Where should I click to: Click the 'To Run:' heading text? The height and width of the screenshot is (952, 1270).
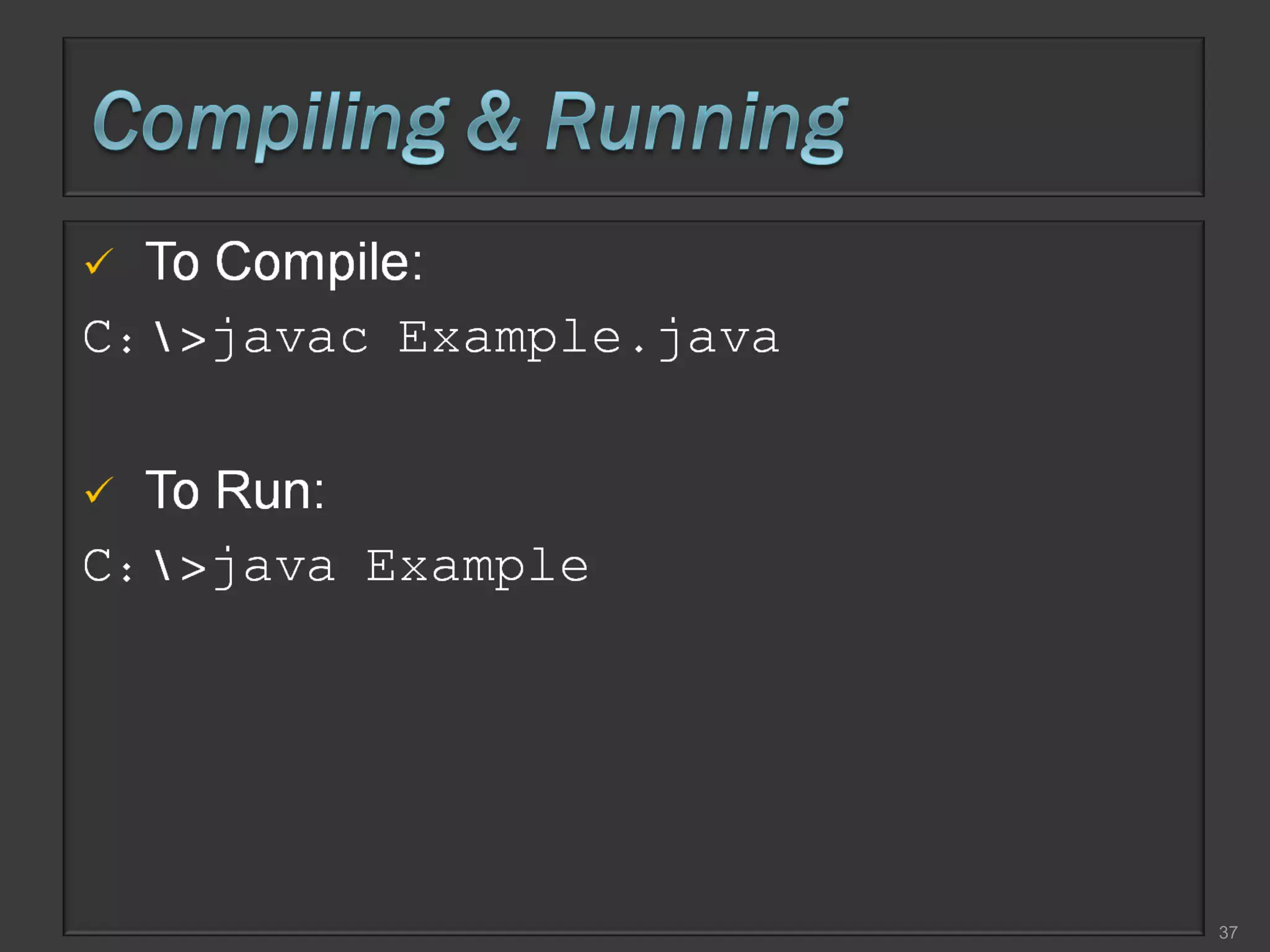pyautogui.click(x=234, y=491)
